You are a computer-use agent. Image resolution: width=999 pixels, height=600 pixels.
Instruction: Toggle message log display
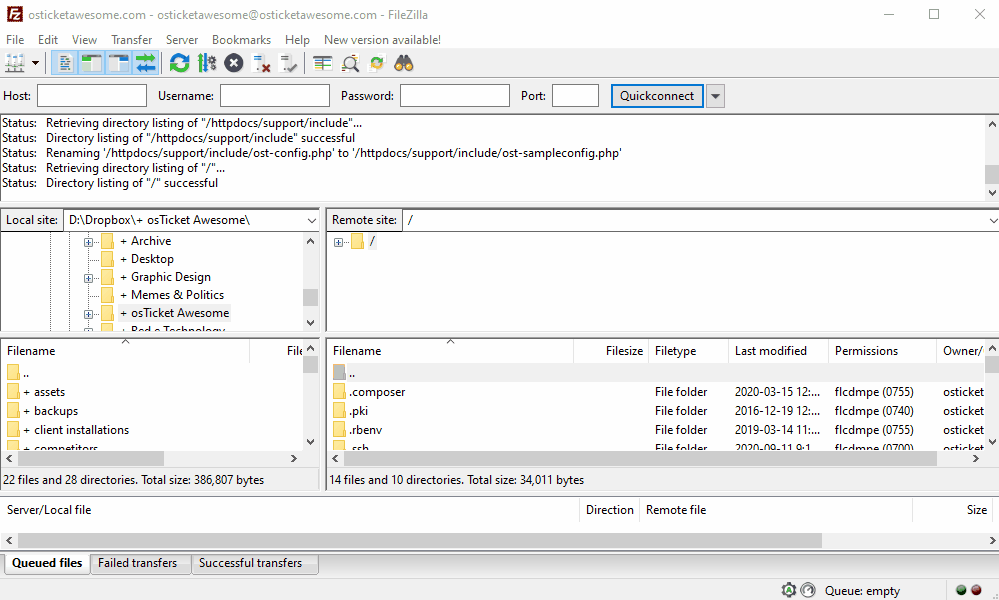(x=64, y=63)
